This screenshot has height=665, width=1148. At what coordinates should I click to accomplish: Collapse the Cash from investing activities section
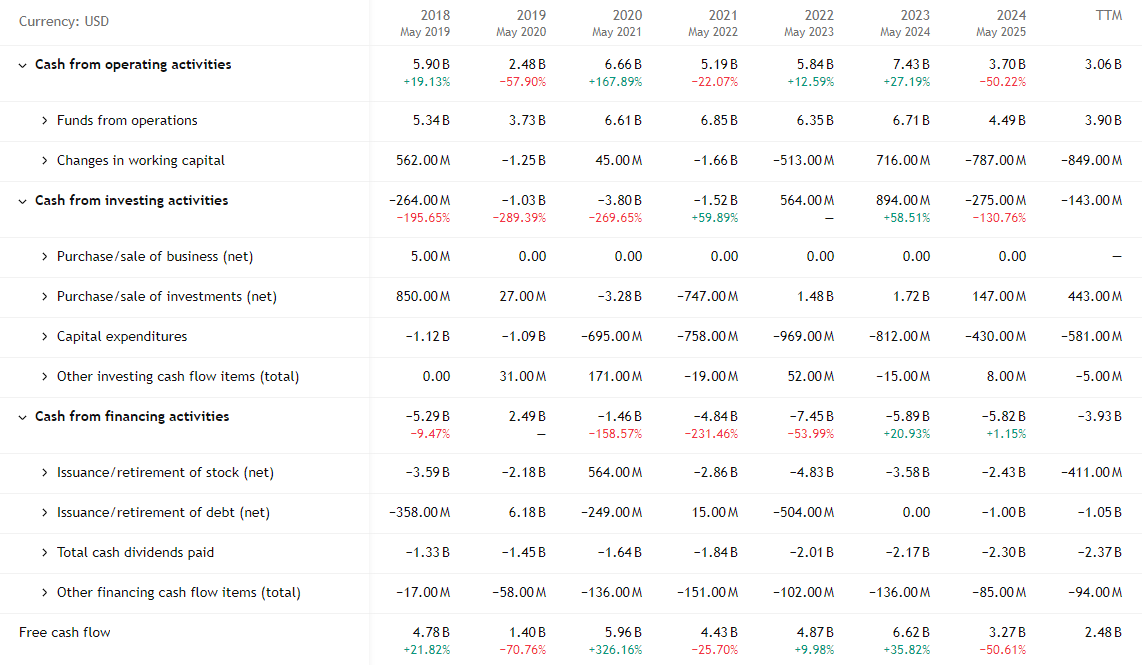click(x=23, y=201)
